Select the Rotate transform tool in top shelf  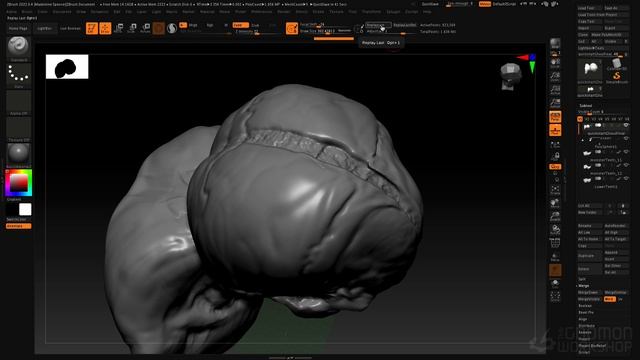tap(145, 28)
